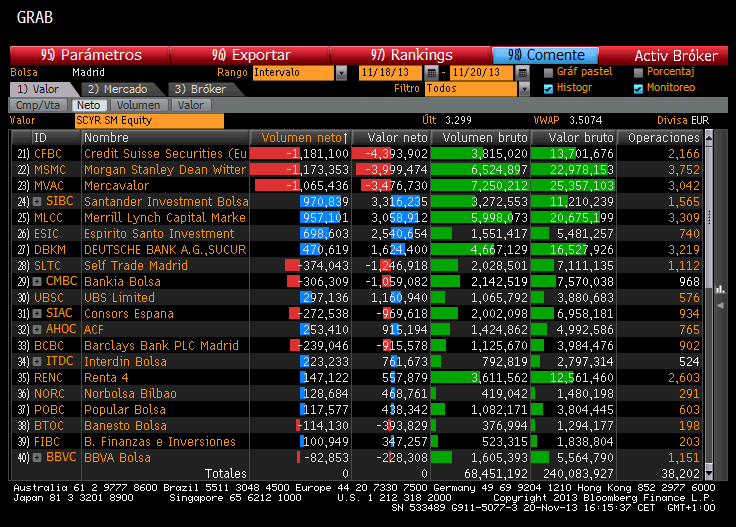The height and width of the screenshot is (527, 736).
Task: Click the small arrow icon below chart icon
Action: [720, 306]
